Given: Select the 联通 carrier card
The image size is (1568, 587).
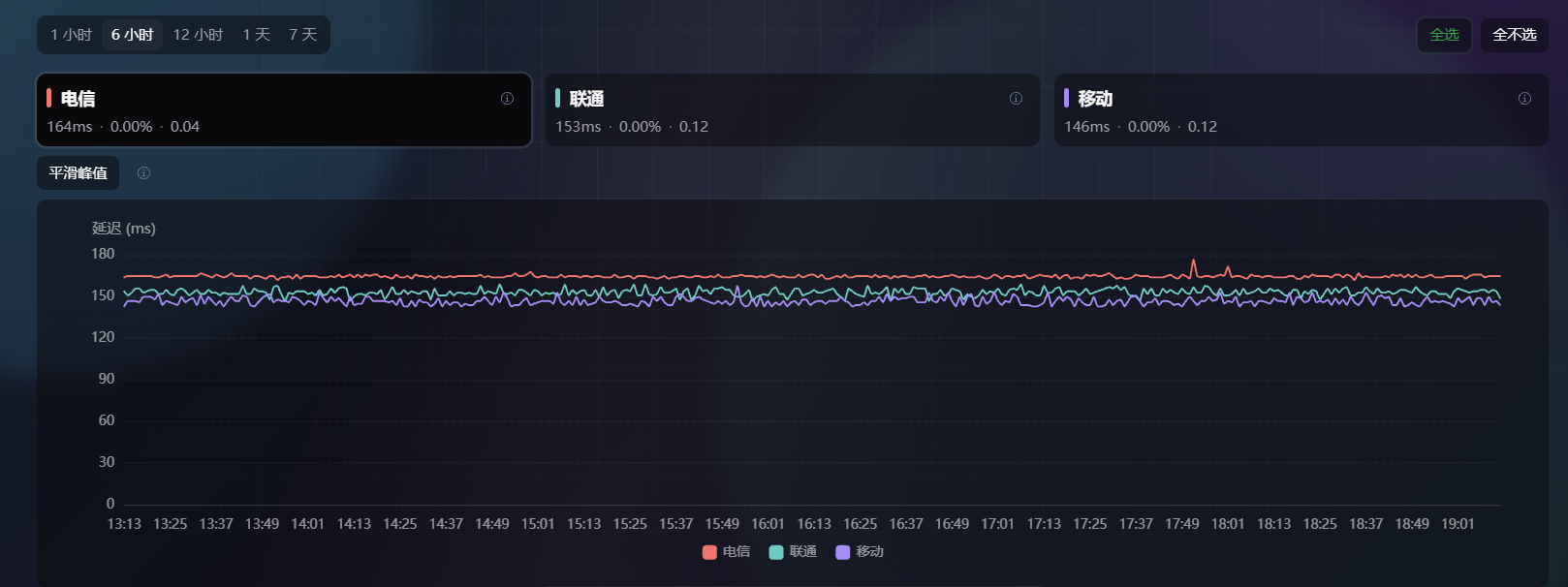Looking at the screenshot, I should point(793,110).
